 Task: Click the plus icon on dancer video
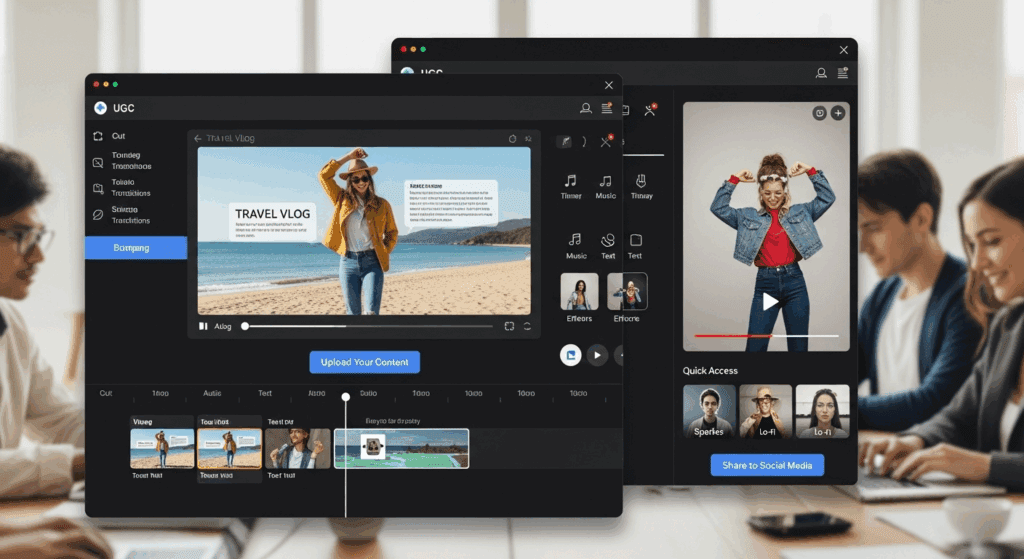838,113
